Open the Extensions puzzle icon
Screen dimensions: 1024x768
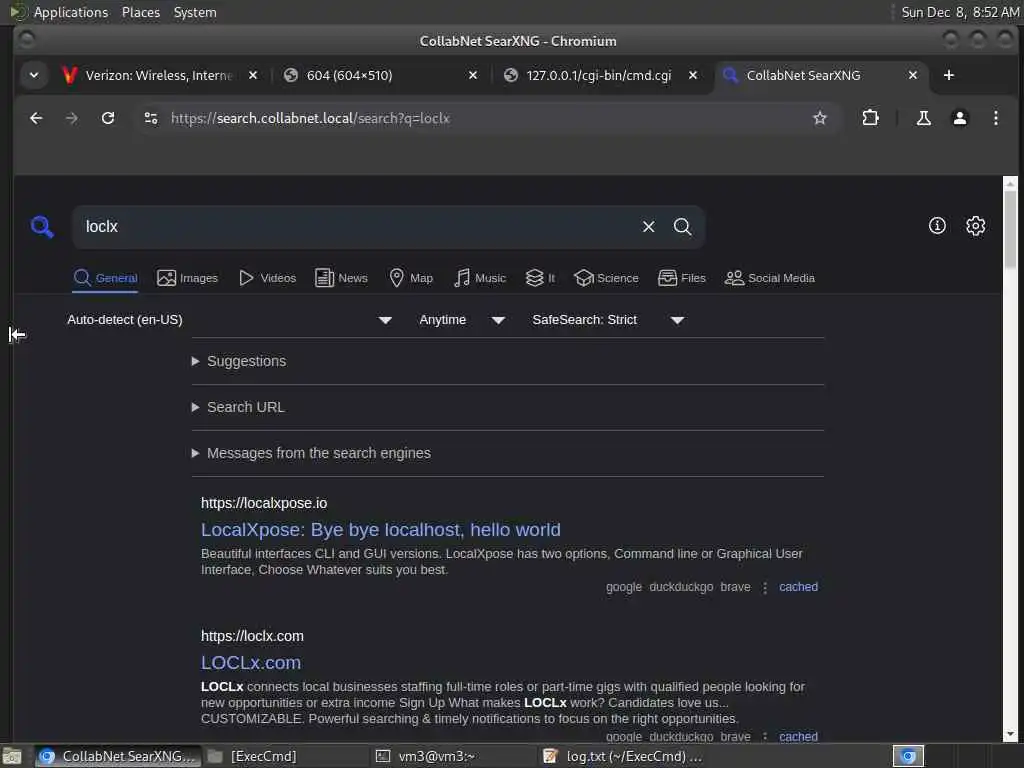(871, 118)
